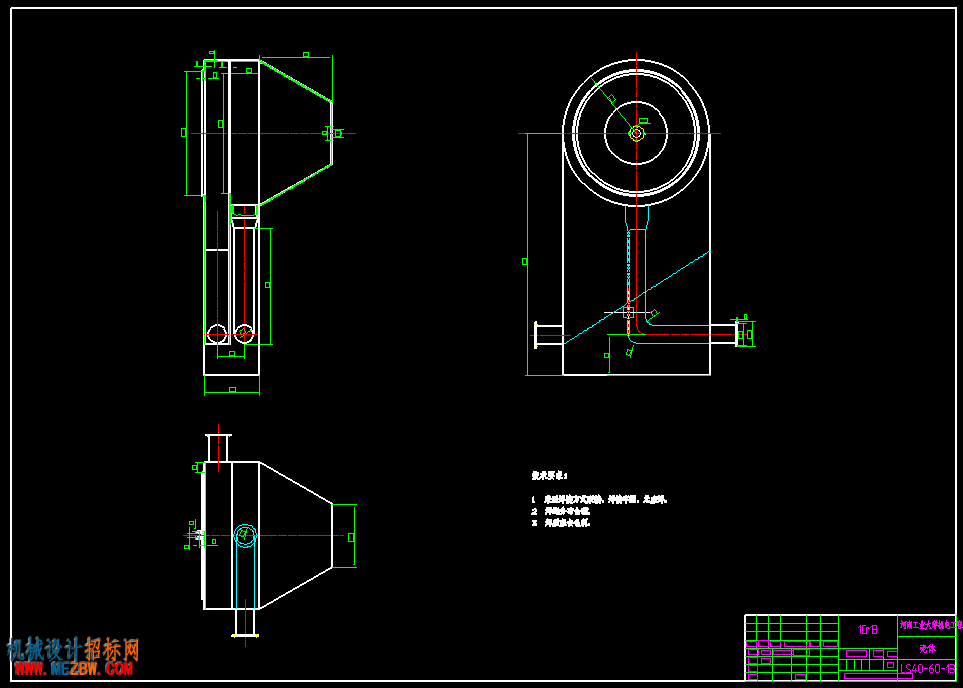Click the 1Cr18 material label
This screenshot has width=963, height=688.
[x=868, y=629]
